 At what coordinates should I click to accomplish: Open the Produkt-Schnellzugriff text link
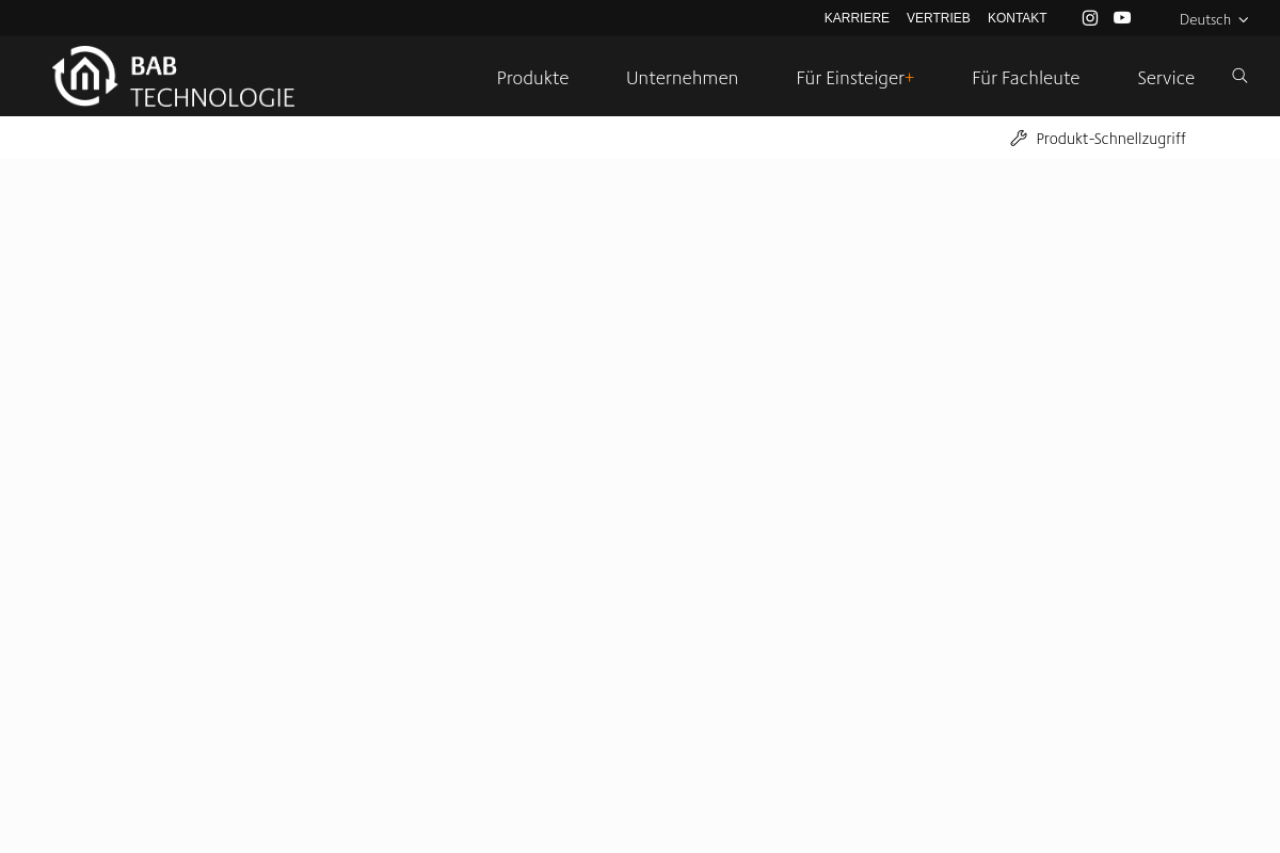click(1111, 139)
